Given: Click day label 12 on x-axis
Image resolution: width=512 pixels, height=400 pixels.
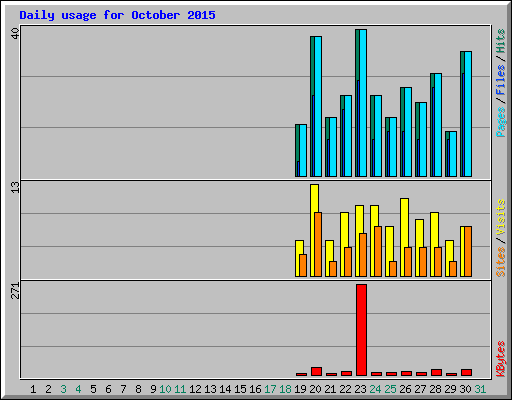Looking at the screenshot, I should tap(195, 389).
